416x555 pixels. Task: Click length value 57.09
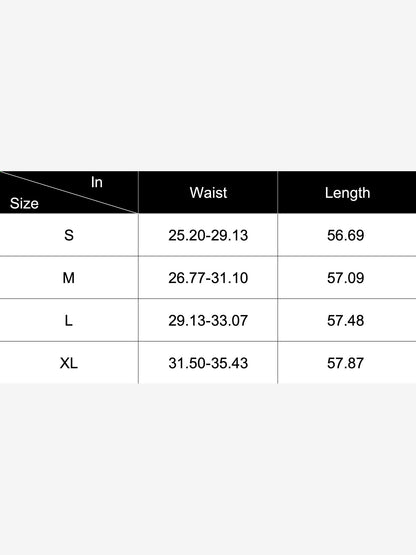point(346,278)
